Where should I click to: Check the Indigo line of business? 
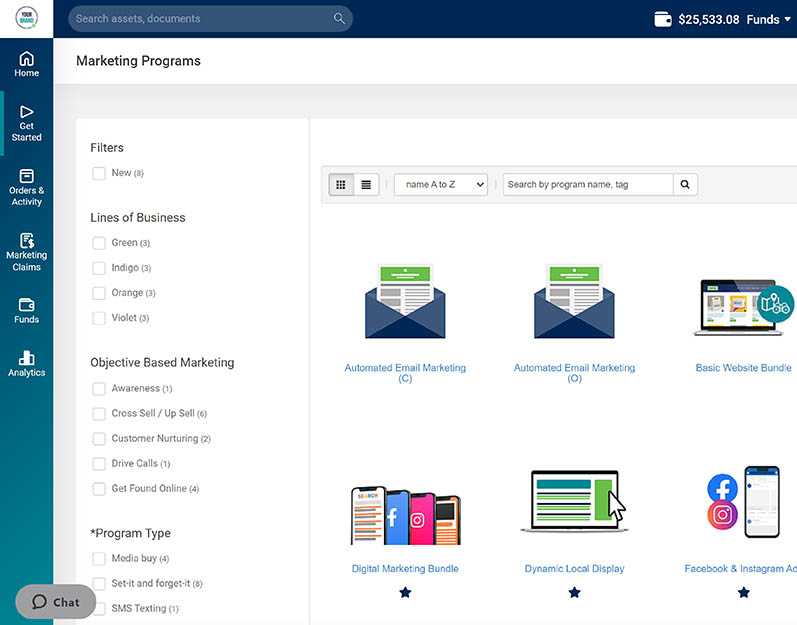[99, 268]
